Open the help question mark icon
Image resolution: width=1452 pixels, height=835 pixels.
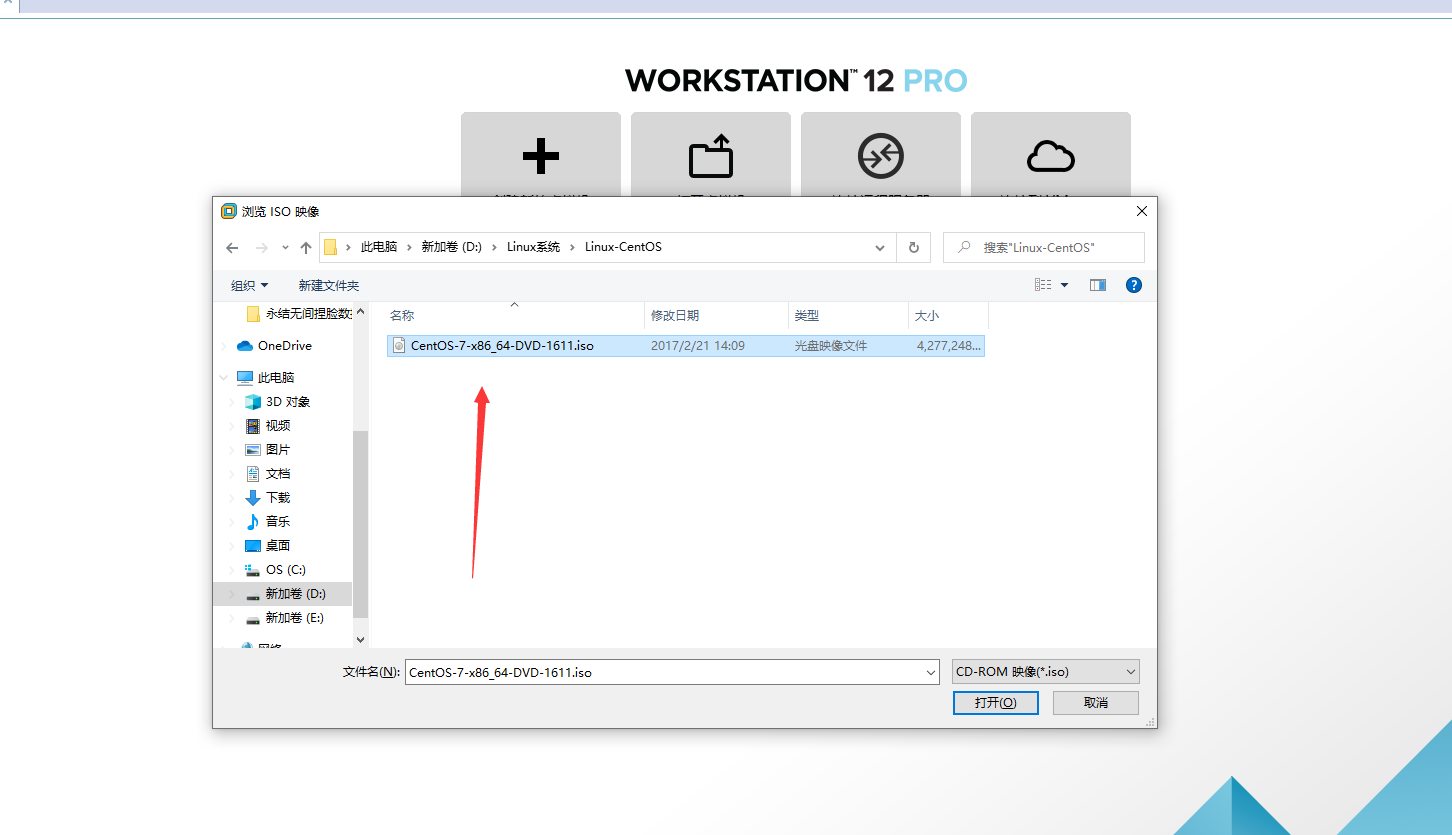pyautogui.click(x=1134, y=285)
